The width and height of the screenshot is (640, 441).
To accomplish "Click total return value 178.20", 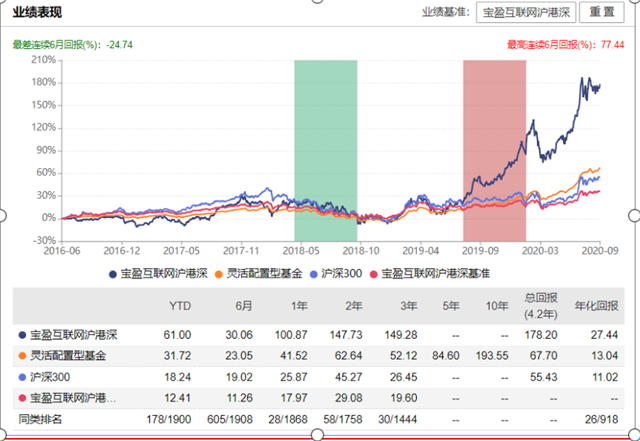I will click(541, 335).
